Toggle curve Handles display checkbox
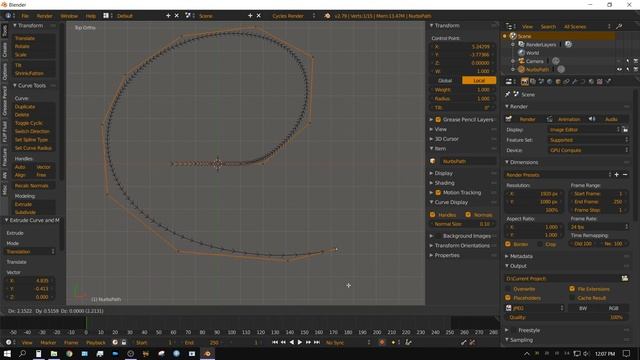Image resolution: width=640 pixels, height=360 pixels. pos(433,215)
